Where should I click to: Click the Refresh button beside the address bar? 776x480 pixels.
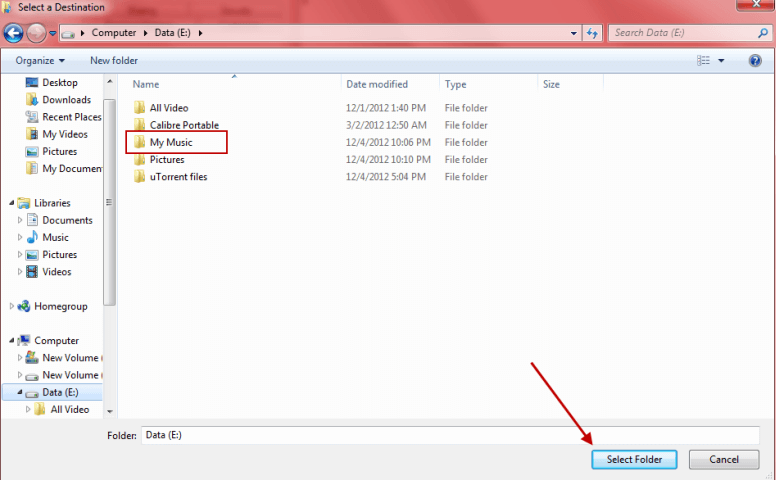(x=592, y=33)
